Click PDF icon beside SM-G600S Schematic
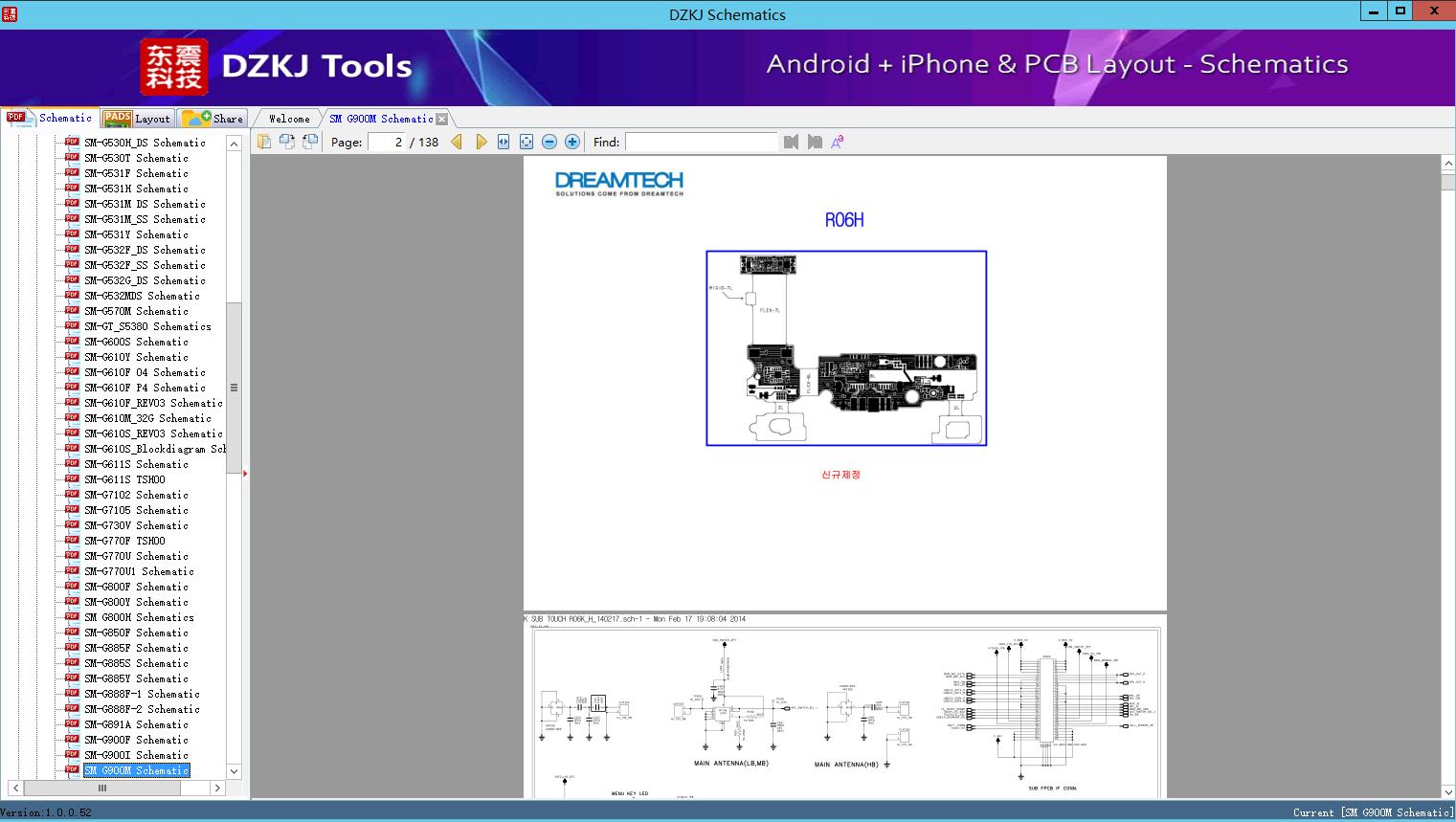 pos(72,342)
